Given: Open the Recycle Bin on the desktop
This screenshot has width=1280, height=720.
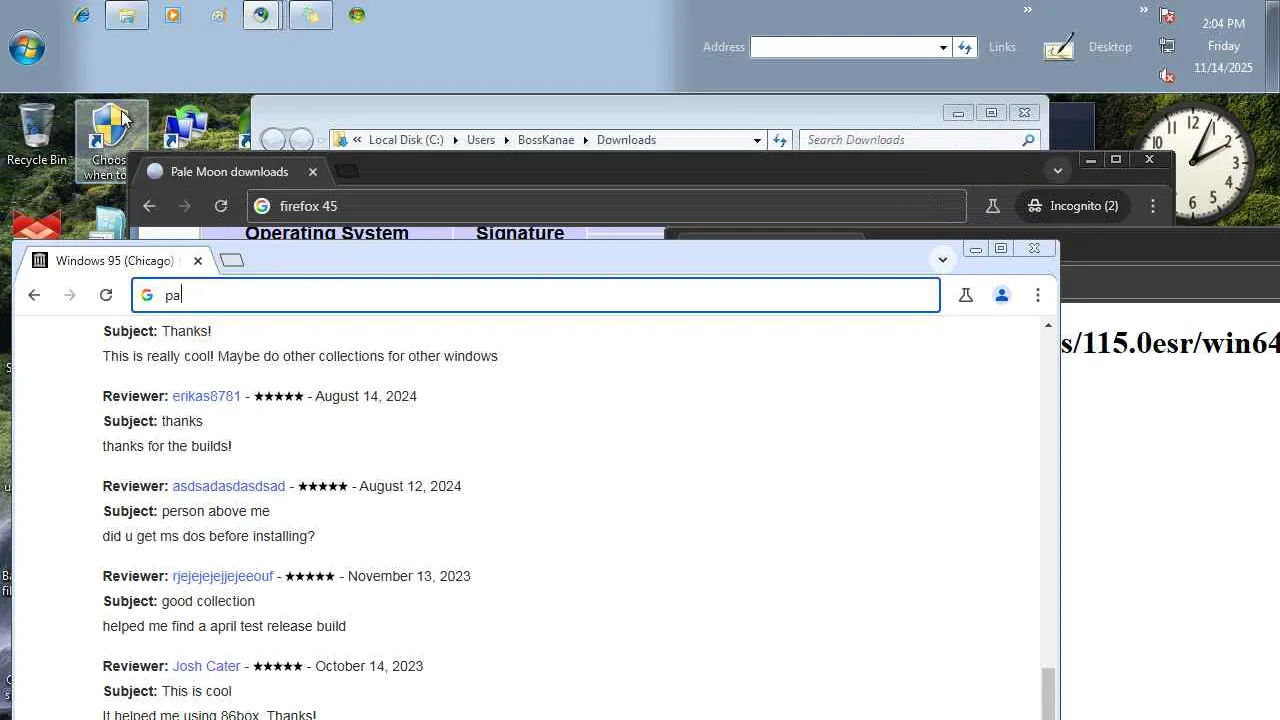Looking at the screenshot, I should click(x=37, y=134).
